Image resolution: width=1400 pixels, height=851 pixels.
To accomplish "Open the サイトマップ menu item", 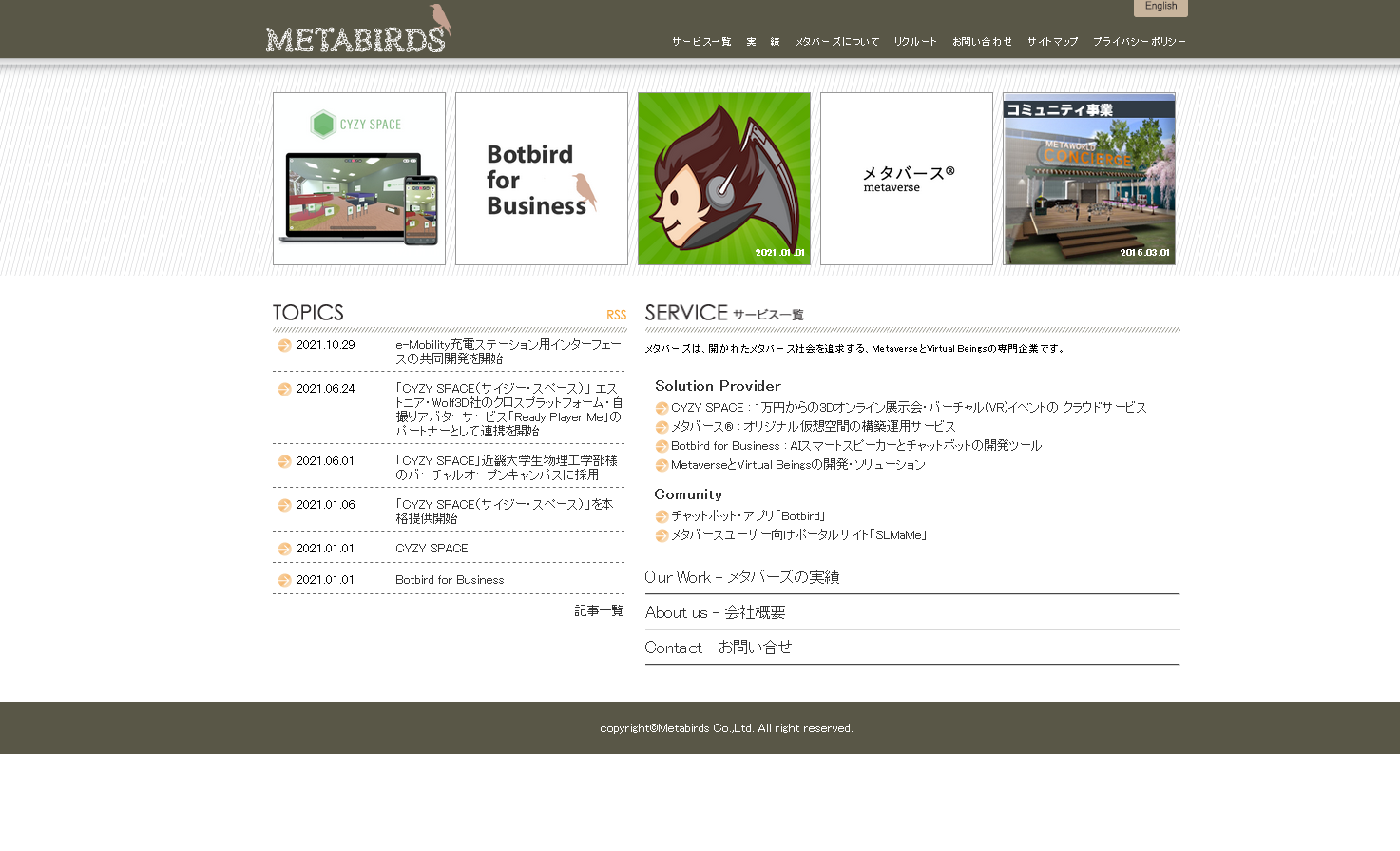I will [1052, 42].
